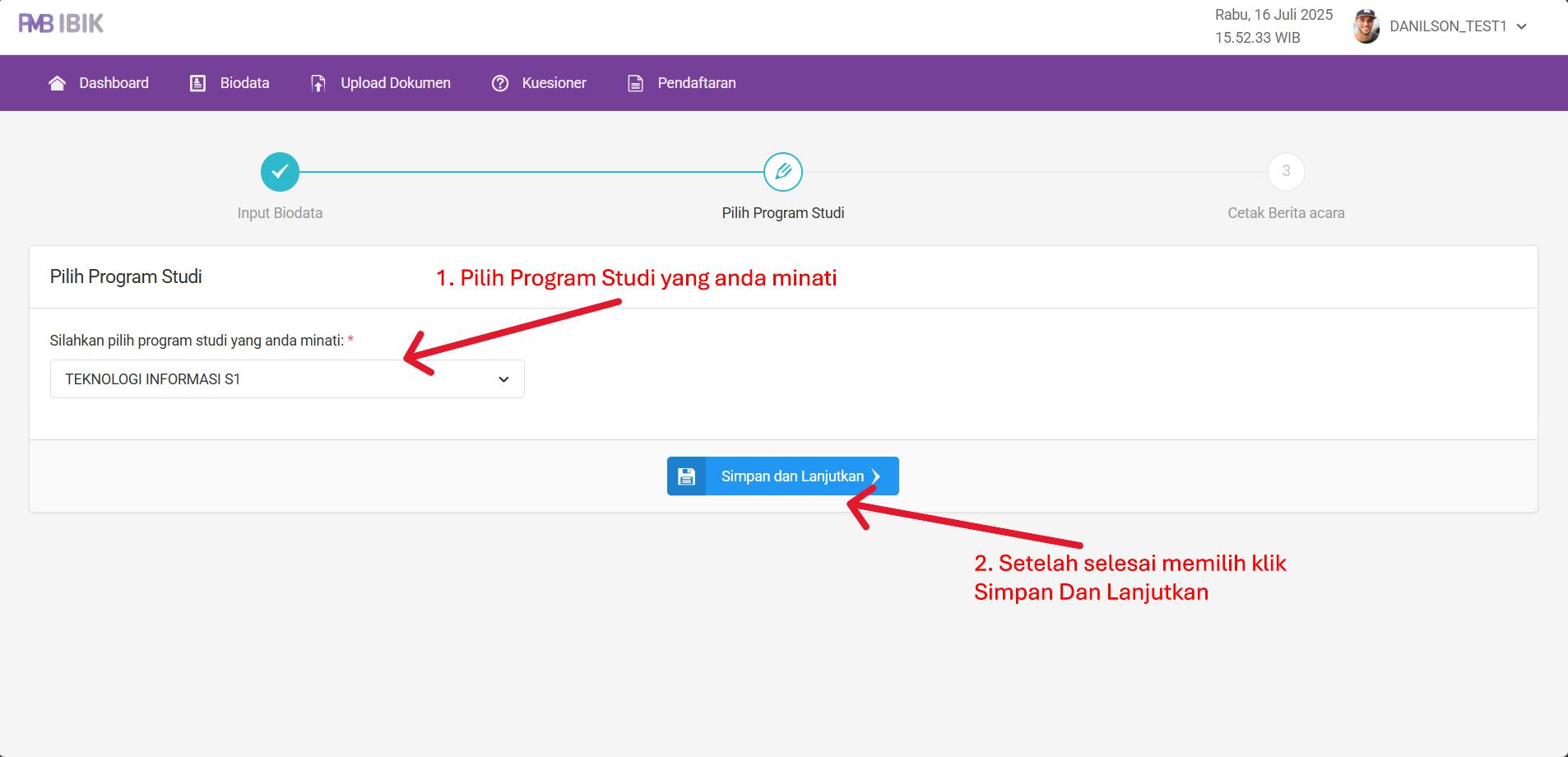This screenshot has width=1568, height=757.
Task: Click the completed checkmark step circle
Action: click(280, 172)
